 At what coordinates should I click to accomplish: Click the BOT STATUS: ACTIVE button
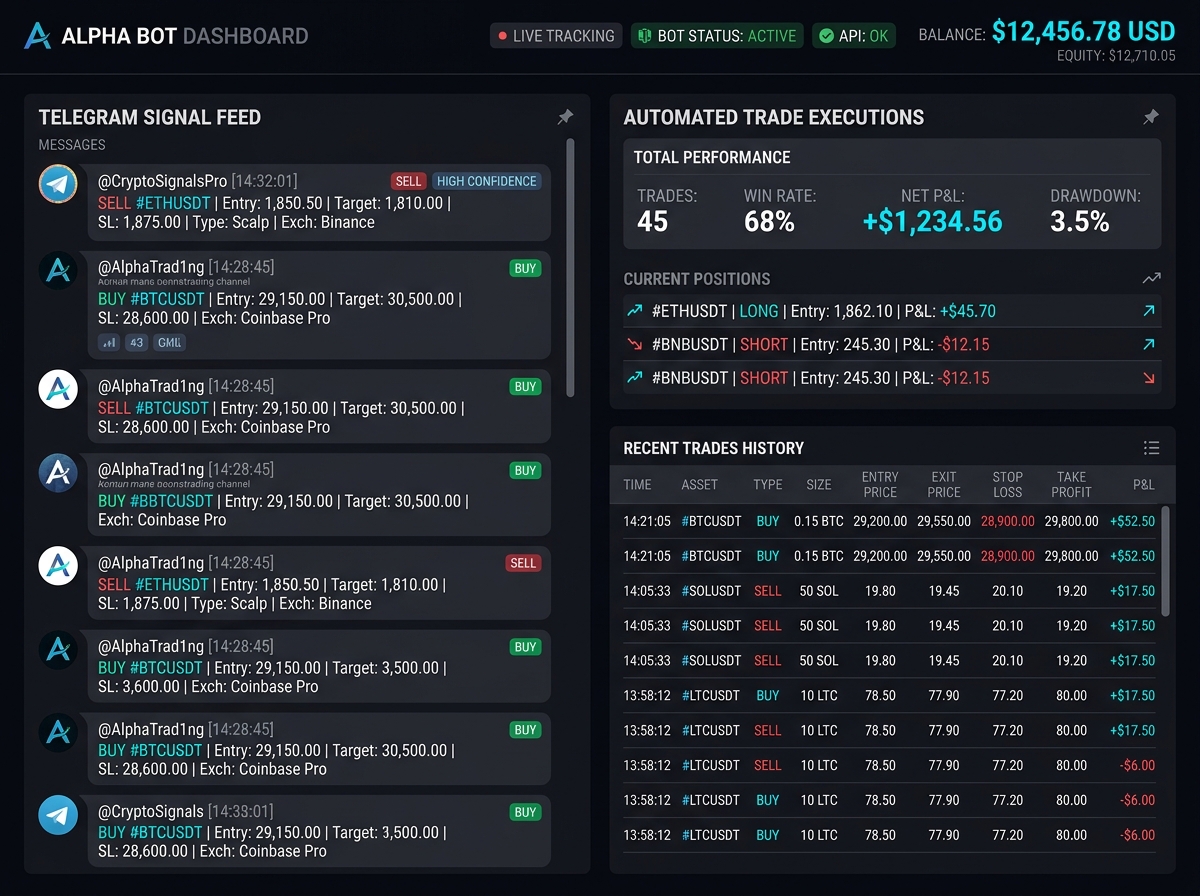[717, 35]
